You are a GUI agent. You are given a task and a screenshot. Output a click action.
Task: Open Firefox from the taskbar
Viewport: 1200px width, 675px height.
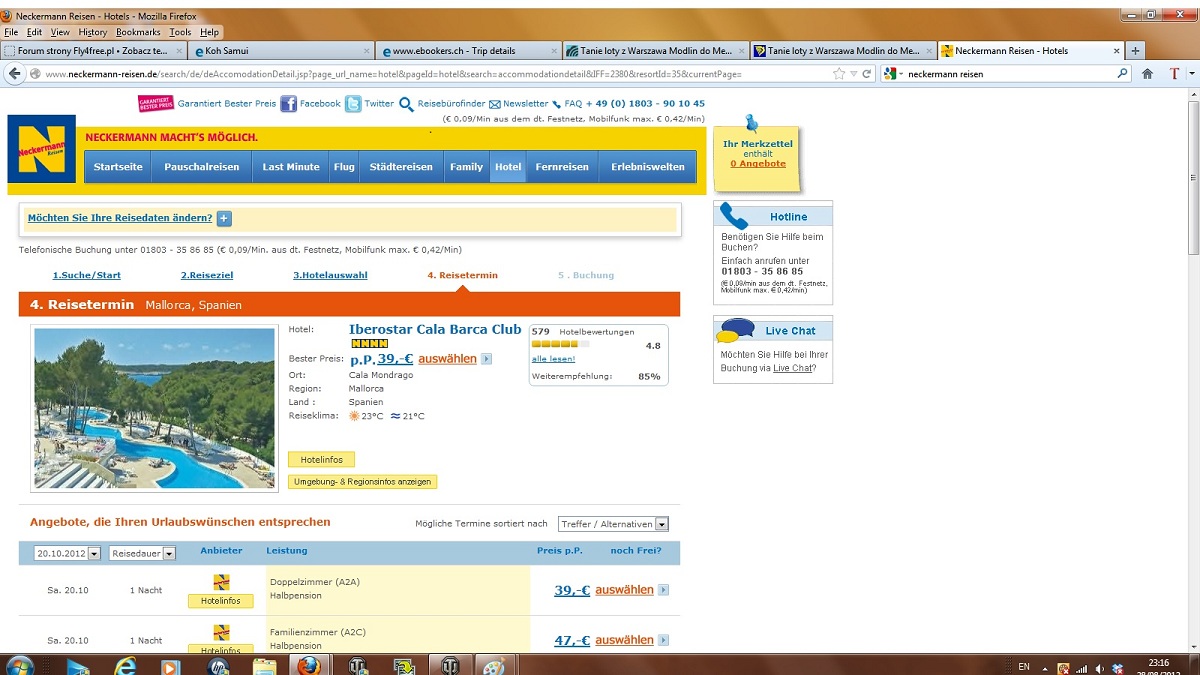309,666
